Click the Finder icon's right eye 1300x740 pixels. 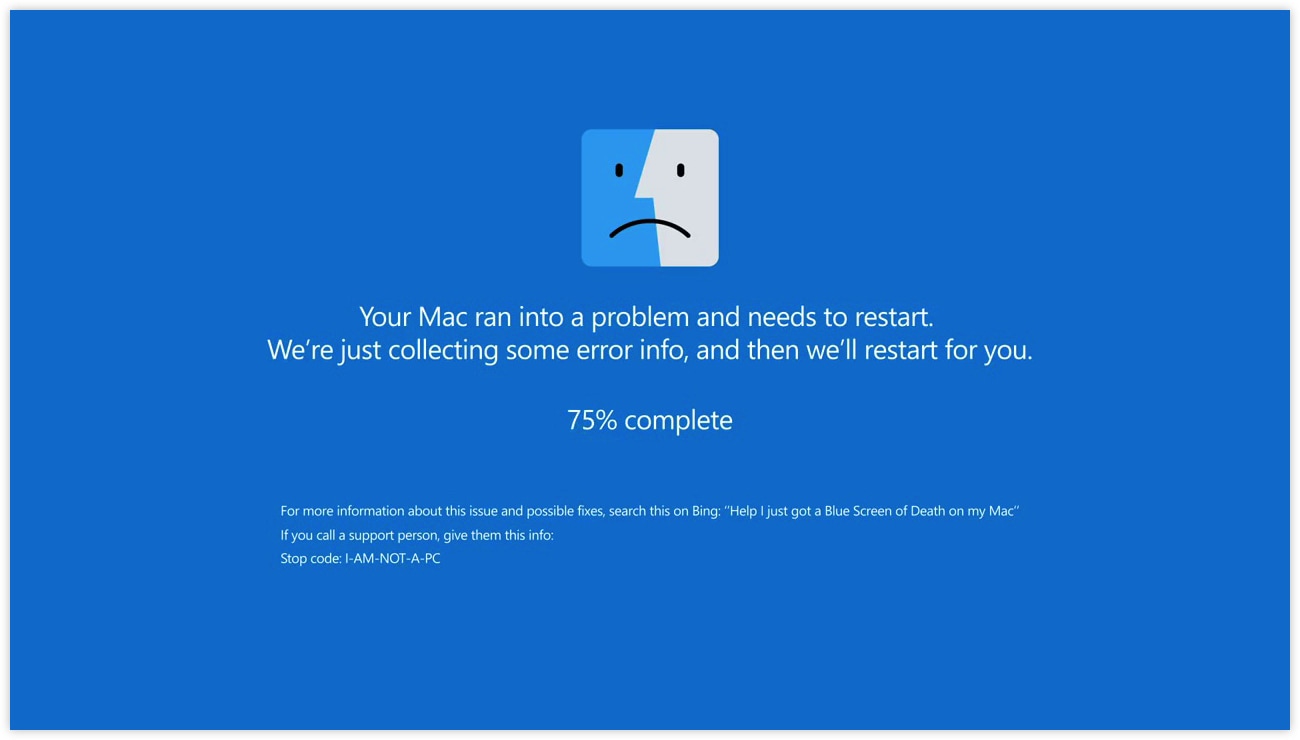681,170
